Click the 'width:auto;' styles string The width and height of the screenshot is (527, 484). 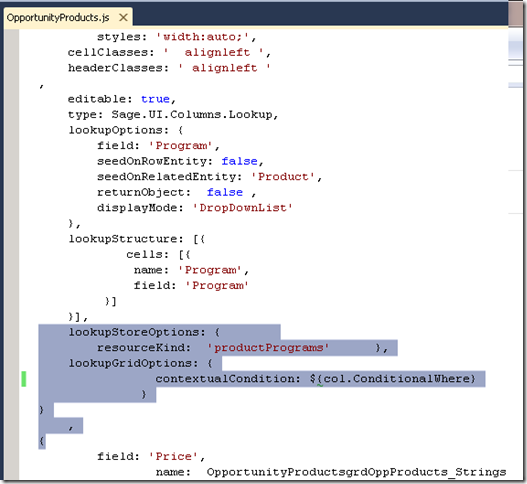(202, 37)
